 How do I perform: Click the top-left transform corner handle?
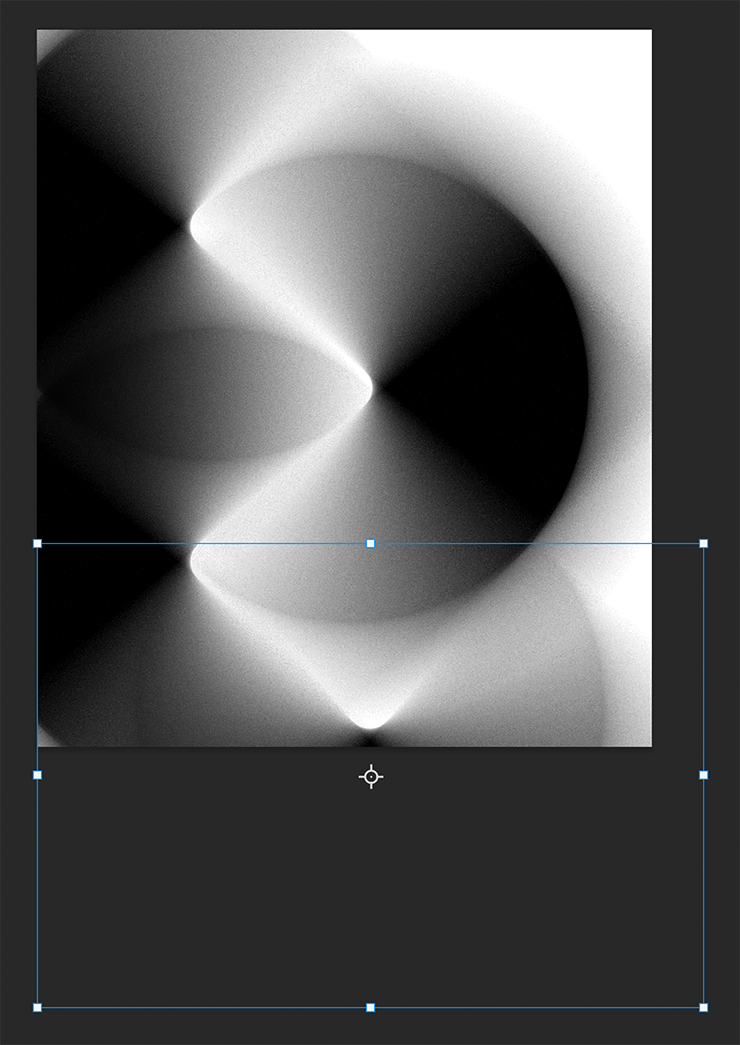pyautogui.click(x=38, y=544)
